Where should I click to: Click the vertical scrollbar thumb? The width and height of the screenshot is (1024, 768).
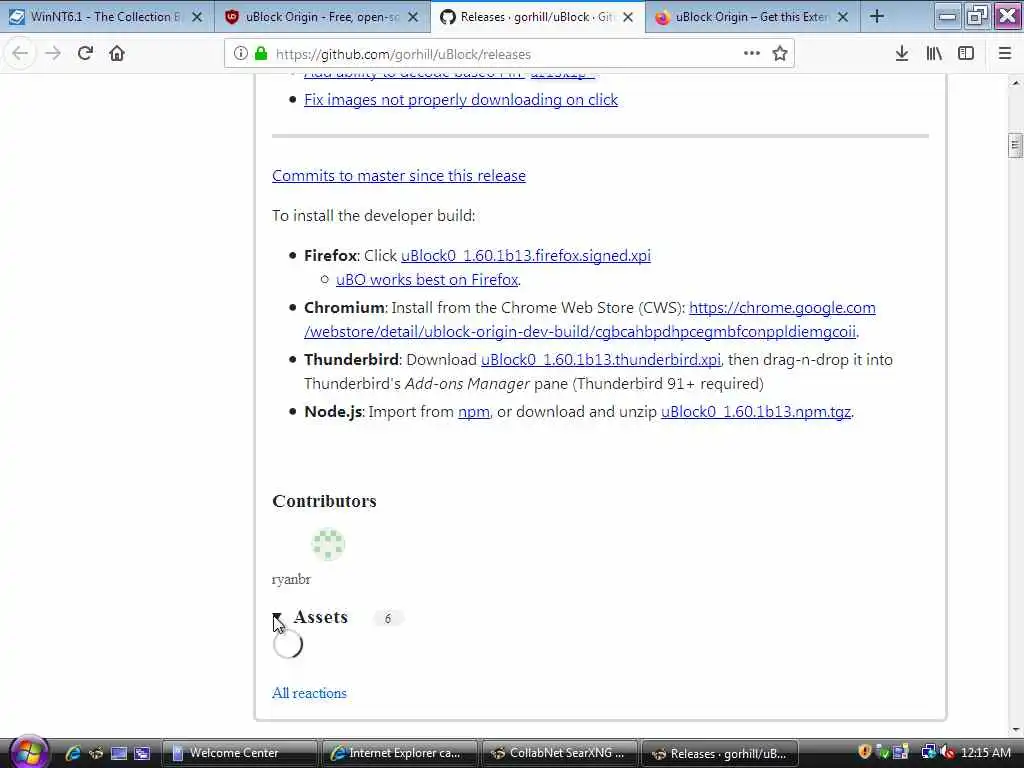(1015, 145)
